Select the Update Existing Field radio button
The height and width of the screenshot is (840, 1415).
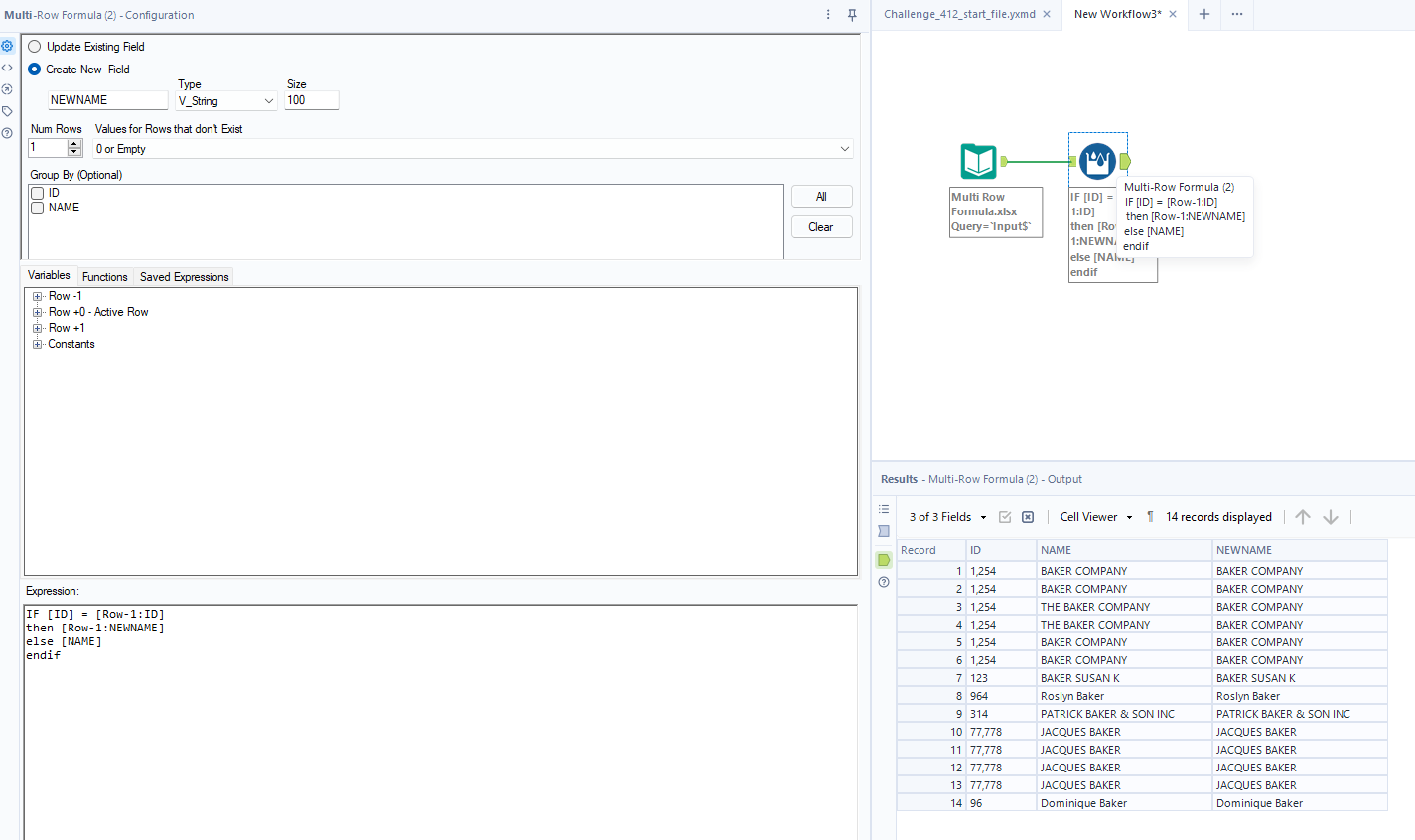point(34,46)
